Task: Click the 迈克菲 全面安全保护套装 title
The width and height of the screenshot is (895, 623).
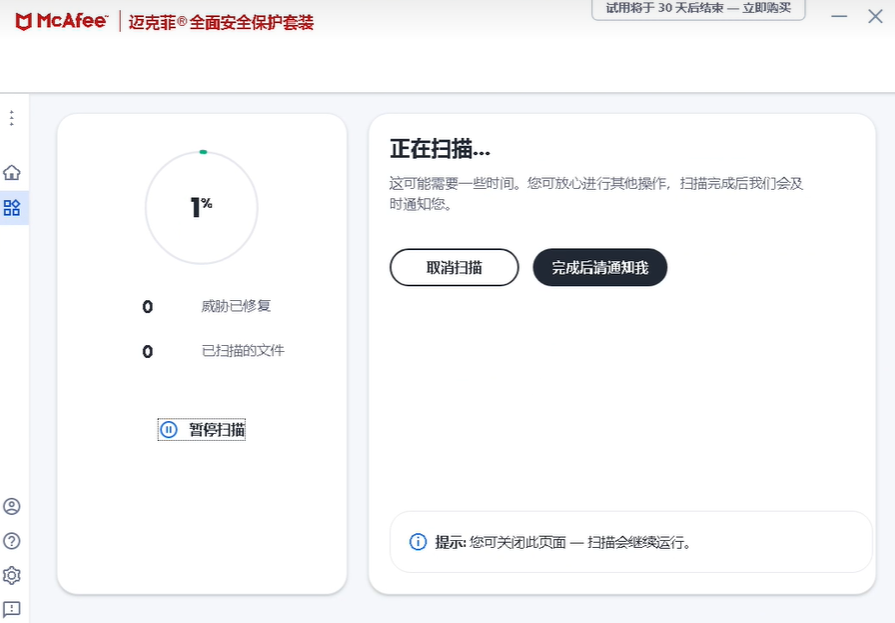Action: click(x=221, y=22)
